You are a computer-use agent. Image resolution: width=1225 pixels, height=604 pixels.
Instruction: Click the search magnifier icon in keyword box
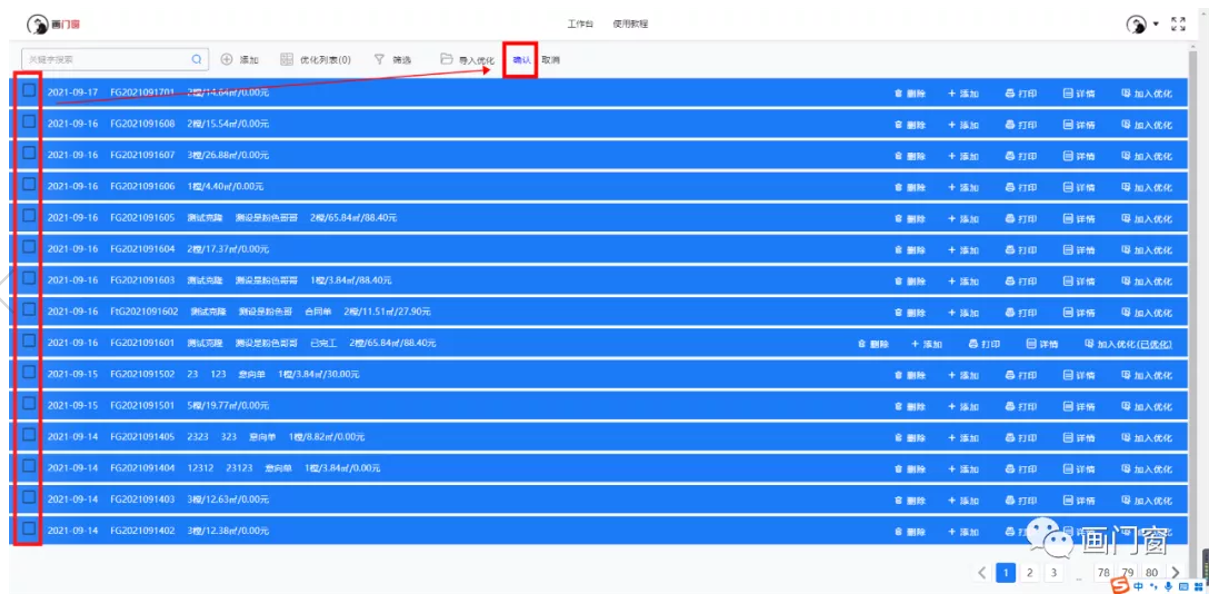pos(197,60)
